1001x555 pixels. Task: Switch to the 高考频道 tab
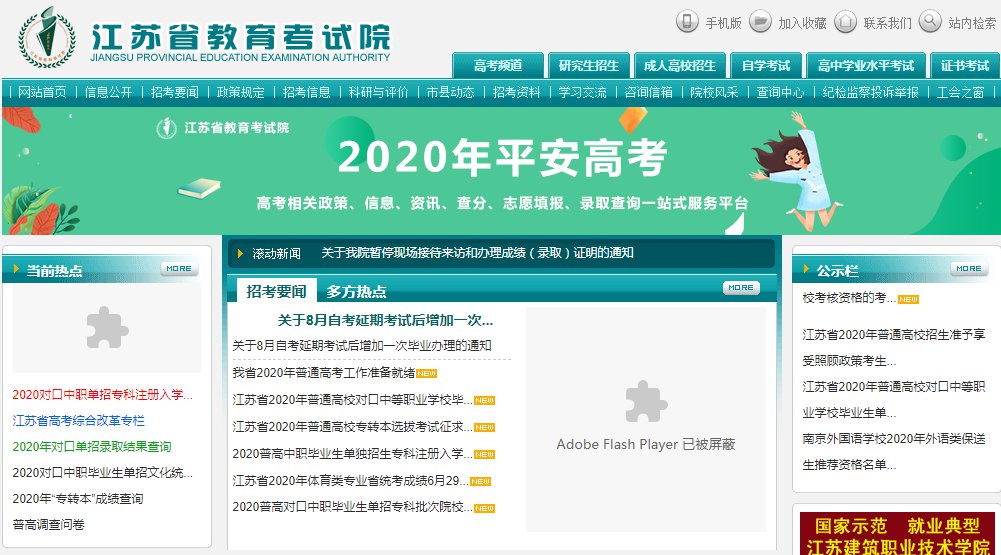pyautogui.click(x=498, y=65)
